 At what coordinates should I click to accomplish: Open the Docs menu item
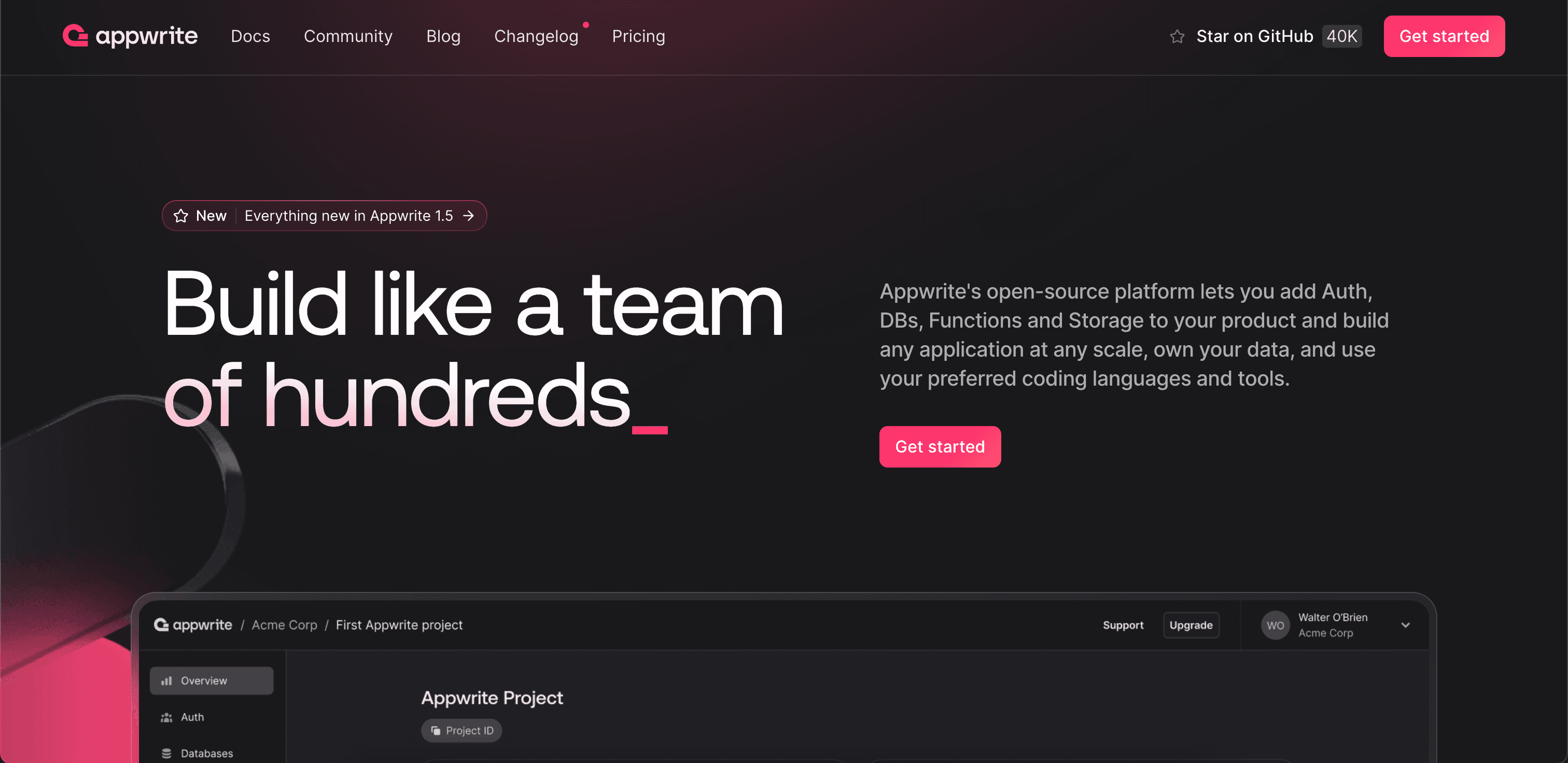[251, 36]
